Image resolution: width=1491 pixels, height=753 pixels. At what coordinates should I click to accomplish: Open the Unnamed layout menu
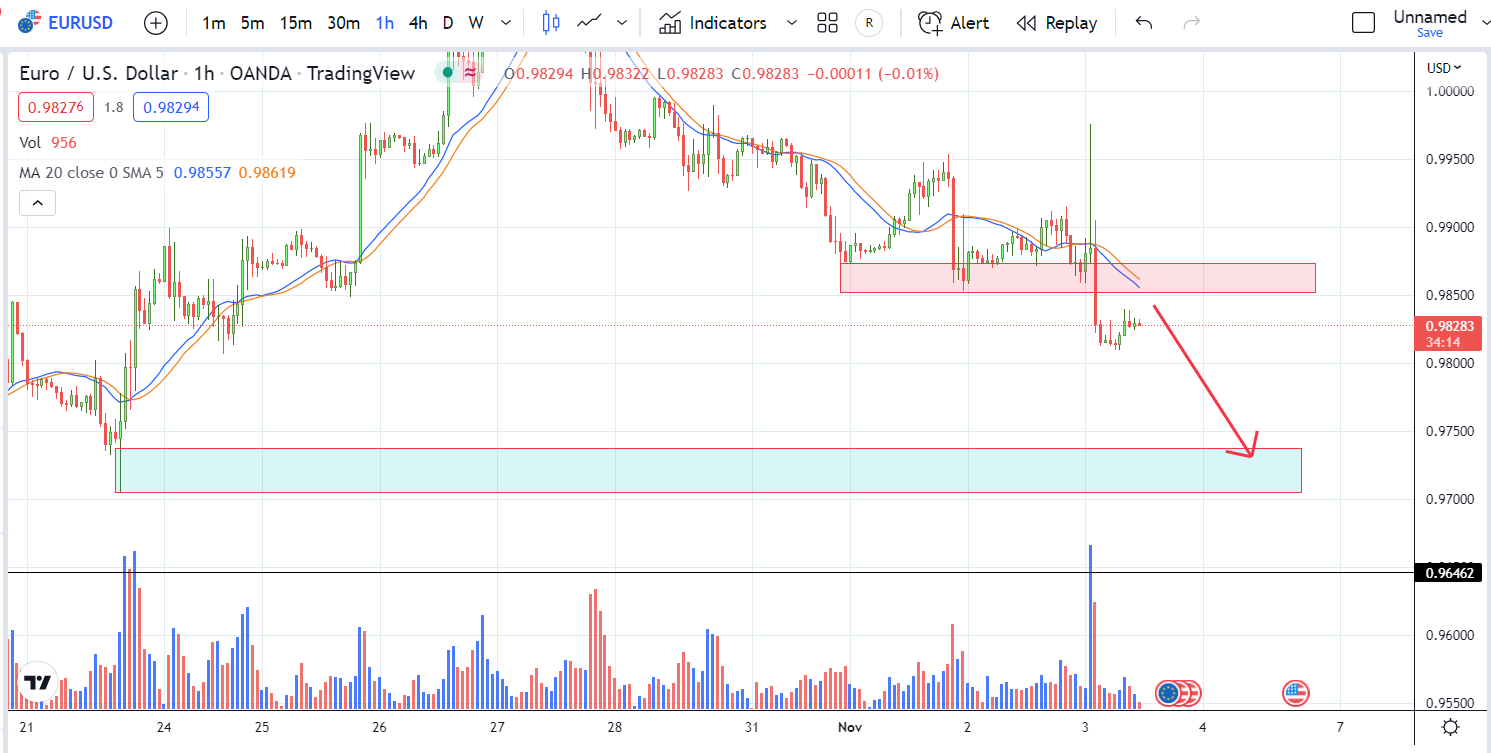tap(1430, 16)
